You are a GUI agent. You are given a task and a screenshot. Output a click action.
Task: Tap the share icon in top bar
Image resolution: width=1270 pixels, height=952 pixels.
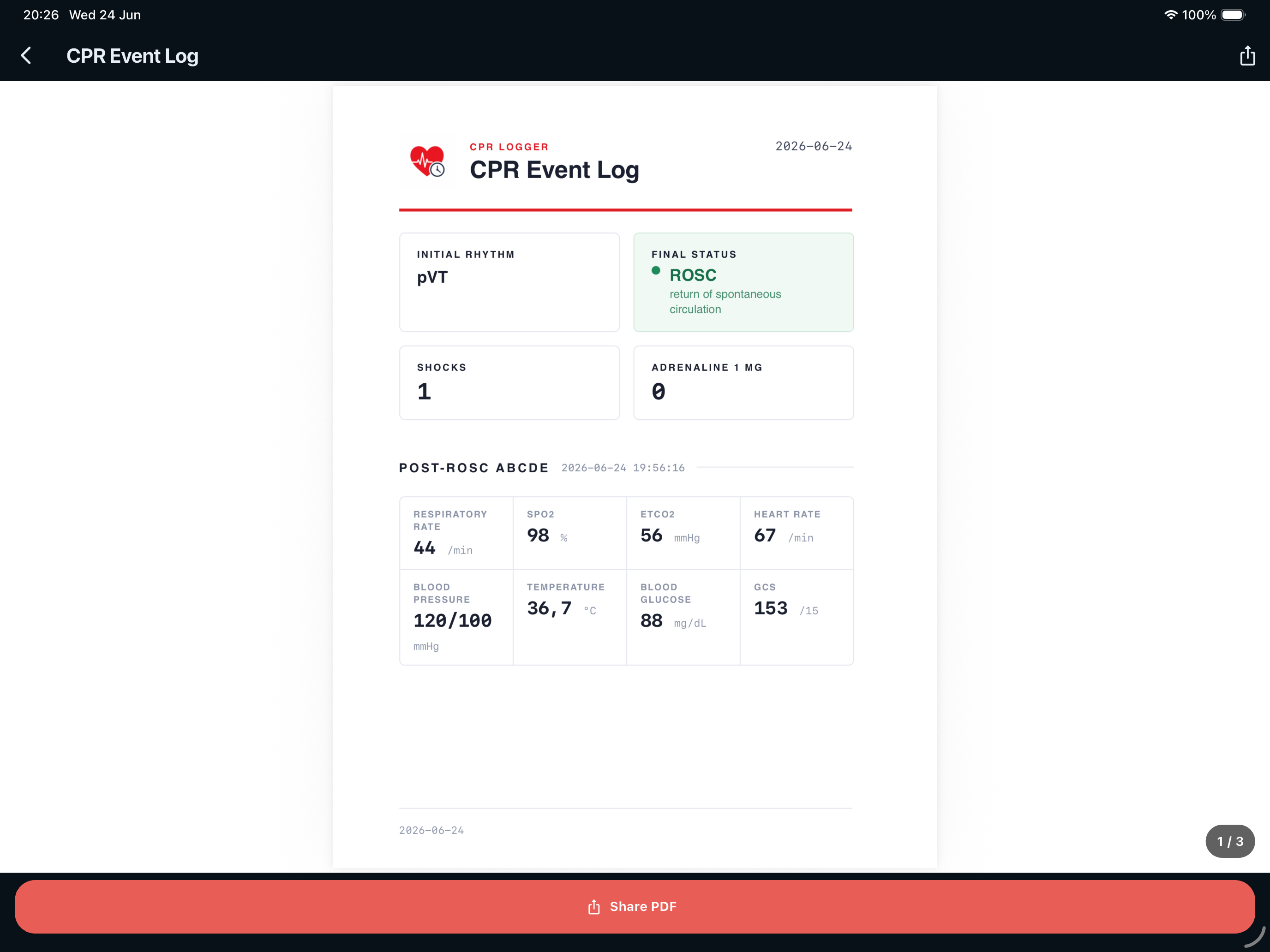[1247, 56]
